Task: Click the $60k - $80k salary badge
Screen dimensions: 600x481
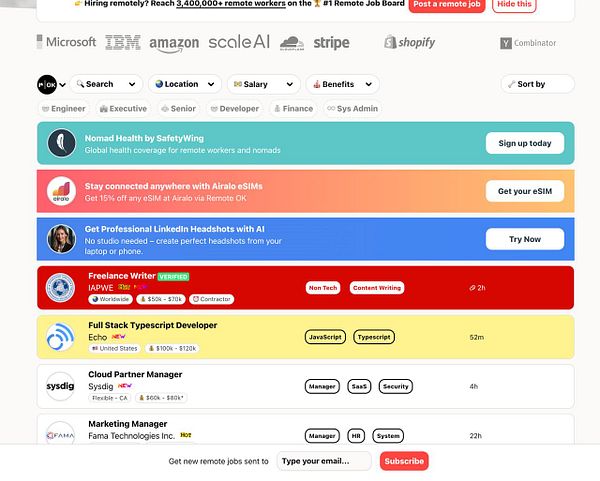Action: click(x=161, y=398)
